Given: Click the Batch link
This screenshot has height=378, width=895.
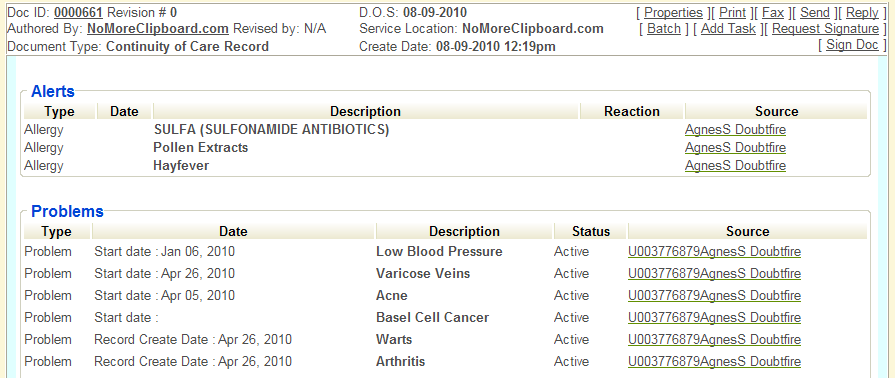Looking at the screenshot, I should pos(664,29).
